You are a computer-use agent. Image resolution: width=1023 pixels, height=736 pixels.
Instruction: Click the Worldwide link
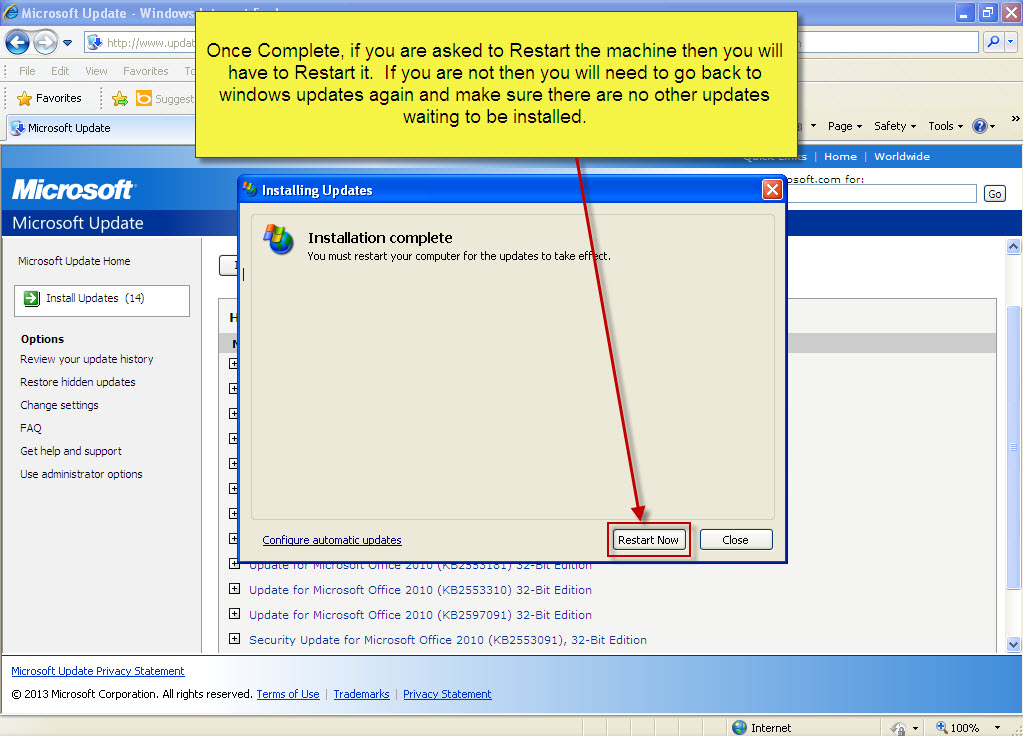click(902, 156)
